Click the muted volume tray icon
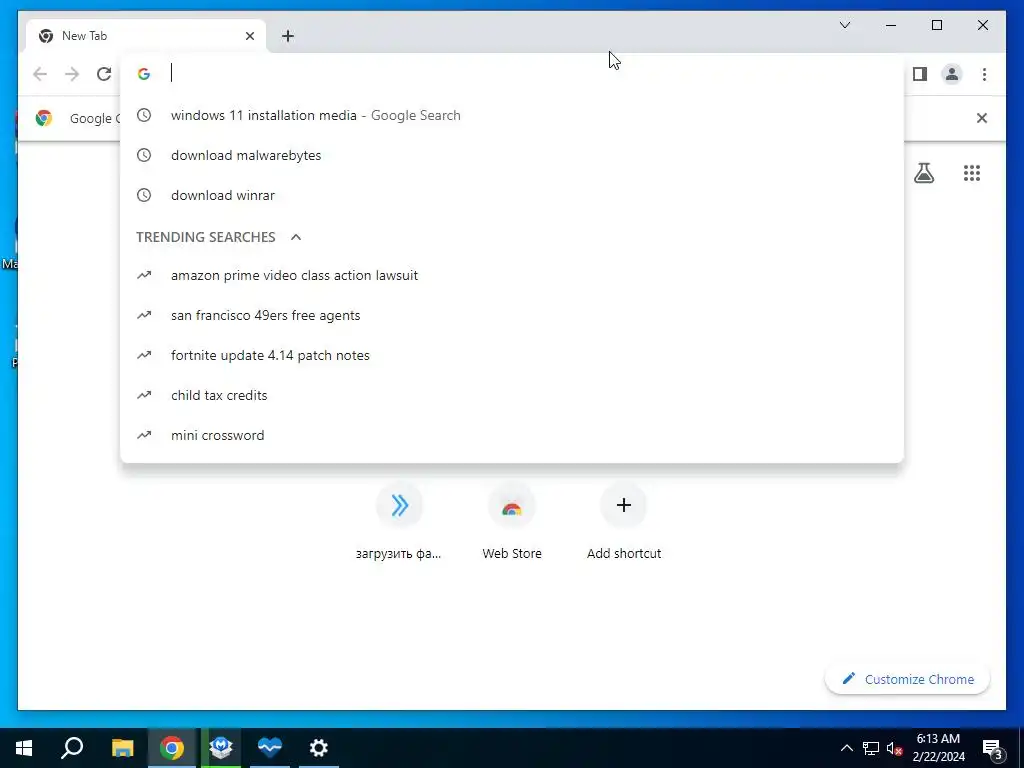Screen dimensions: 1024x768 [894, 748]
